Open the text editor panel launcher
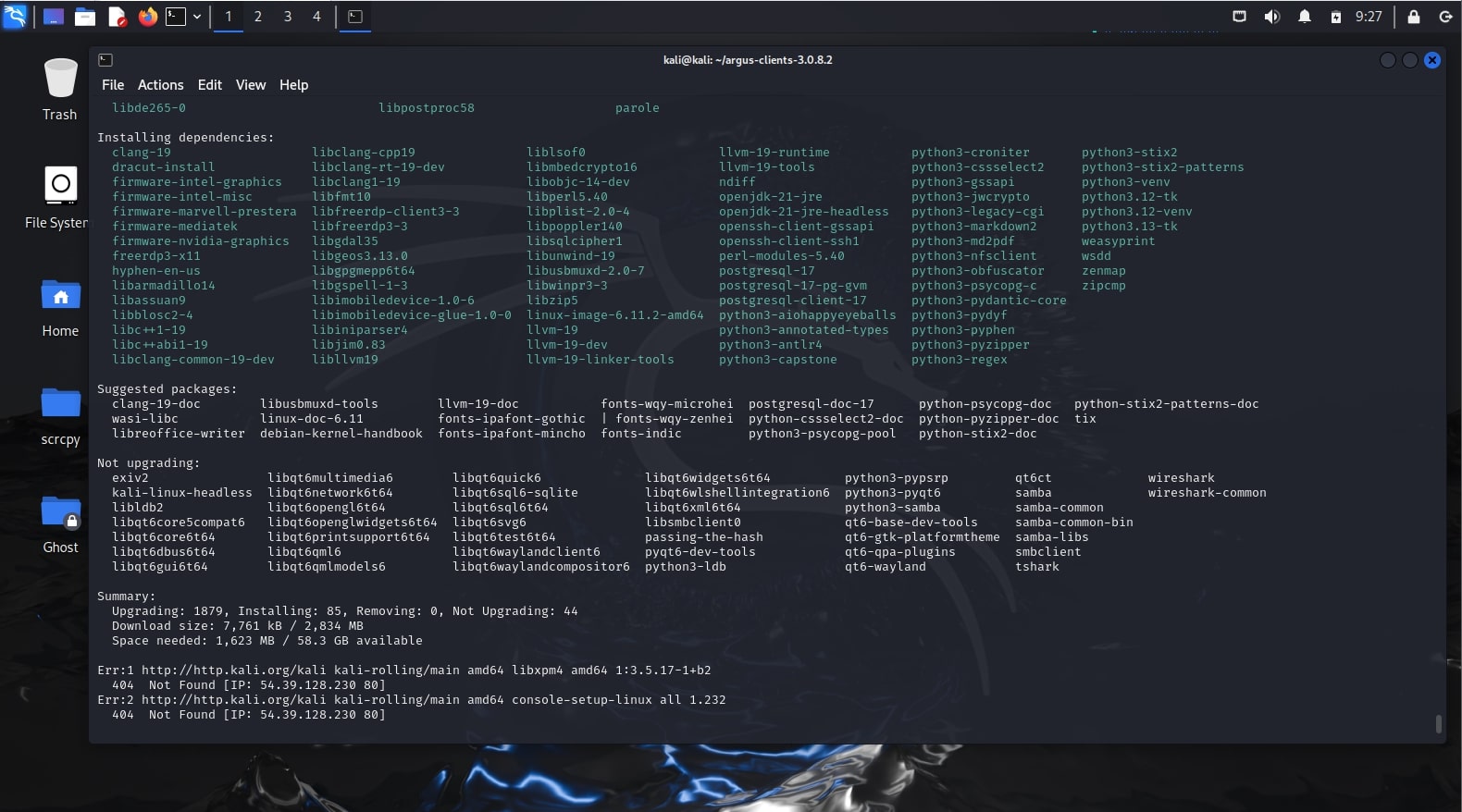1462x812 pixels. click(x=118, y=17)
